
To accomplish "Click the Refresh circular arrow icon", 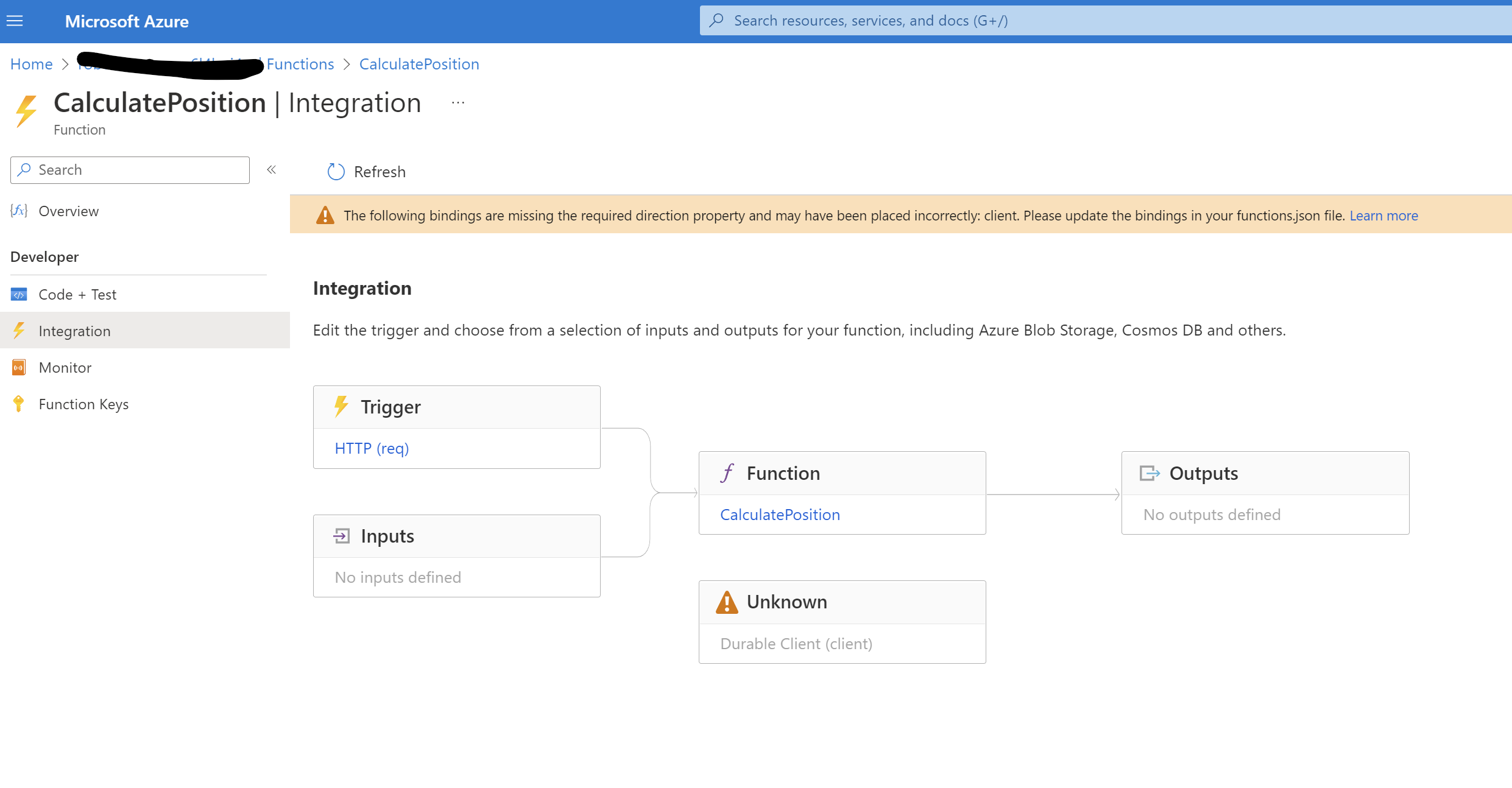I will pyautogui.click(x=336, y=172).
